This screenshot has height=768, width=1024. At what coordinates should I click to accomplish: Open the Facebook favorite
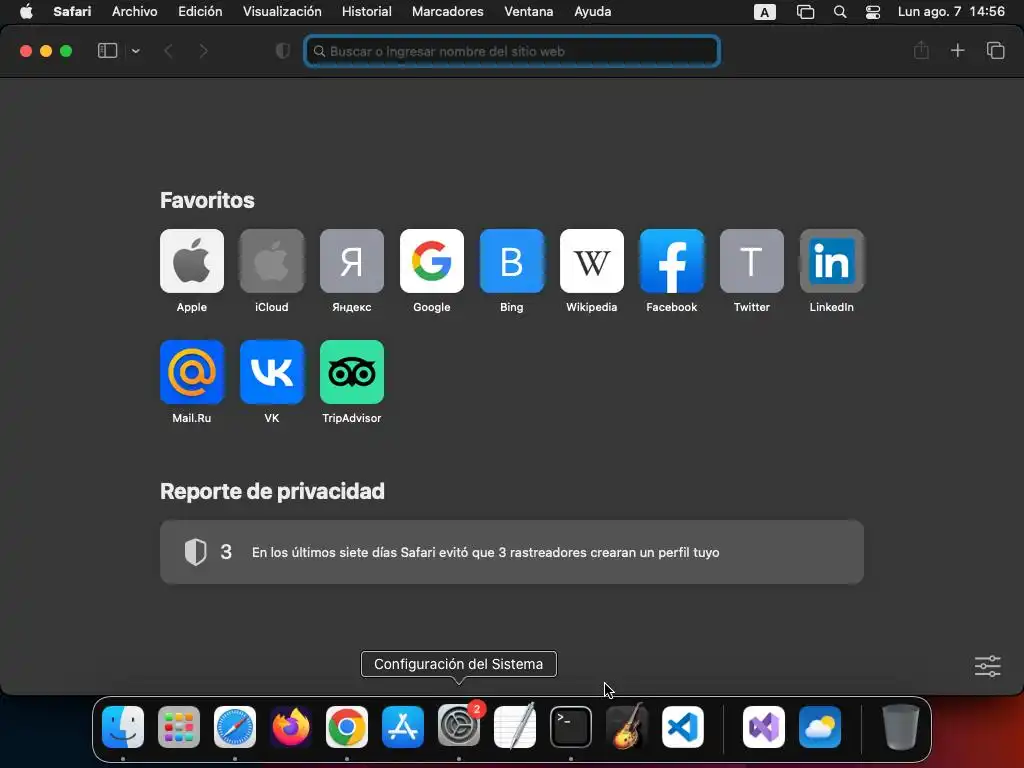tap(671, 261)
